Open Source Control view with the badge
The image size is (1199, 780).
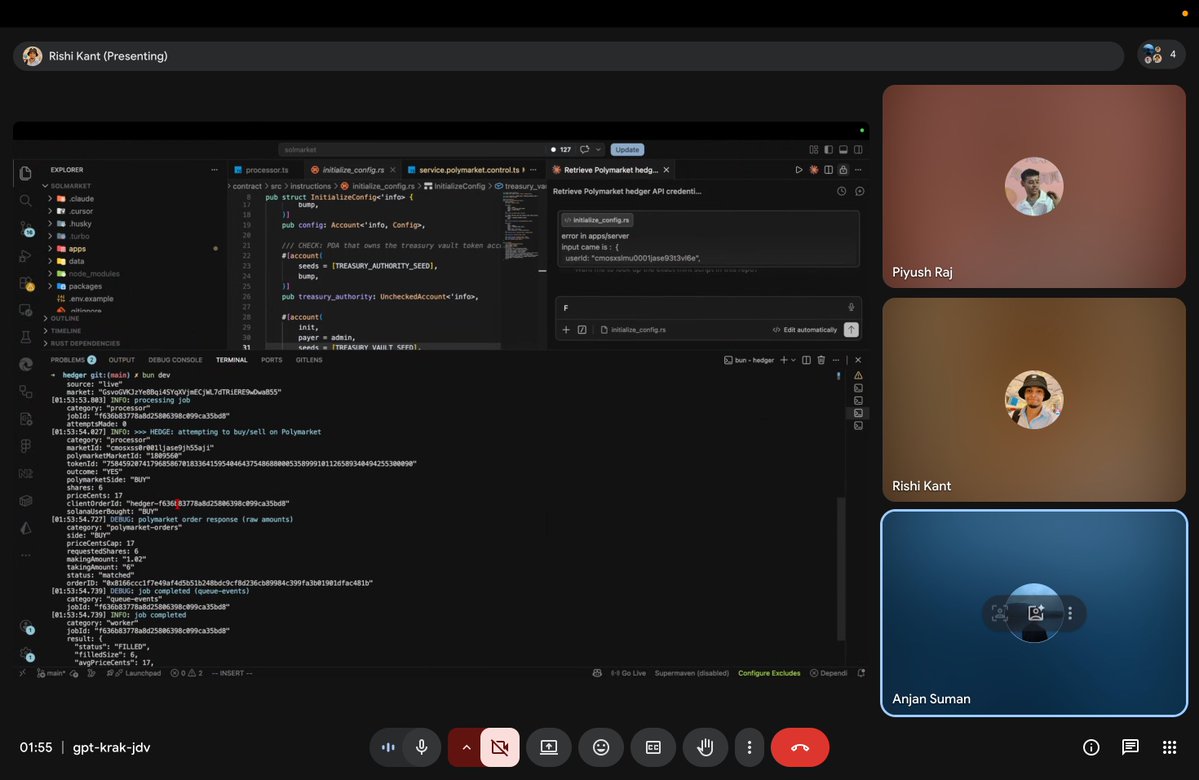(x=26, y=229)
